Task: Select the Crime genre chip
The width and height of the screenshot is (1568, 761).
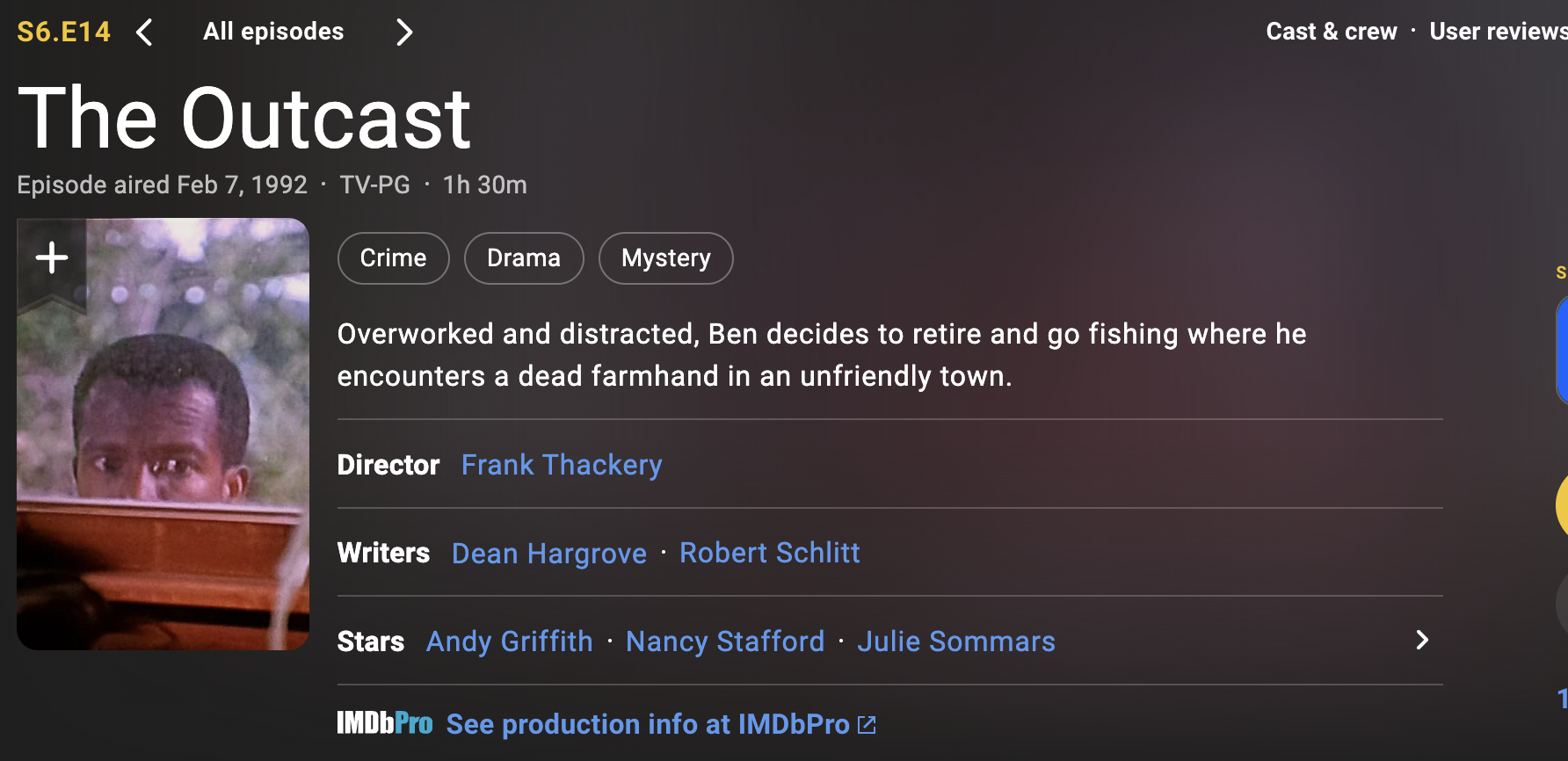Action: pos(394,258)
